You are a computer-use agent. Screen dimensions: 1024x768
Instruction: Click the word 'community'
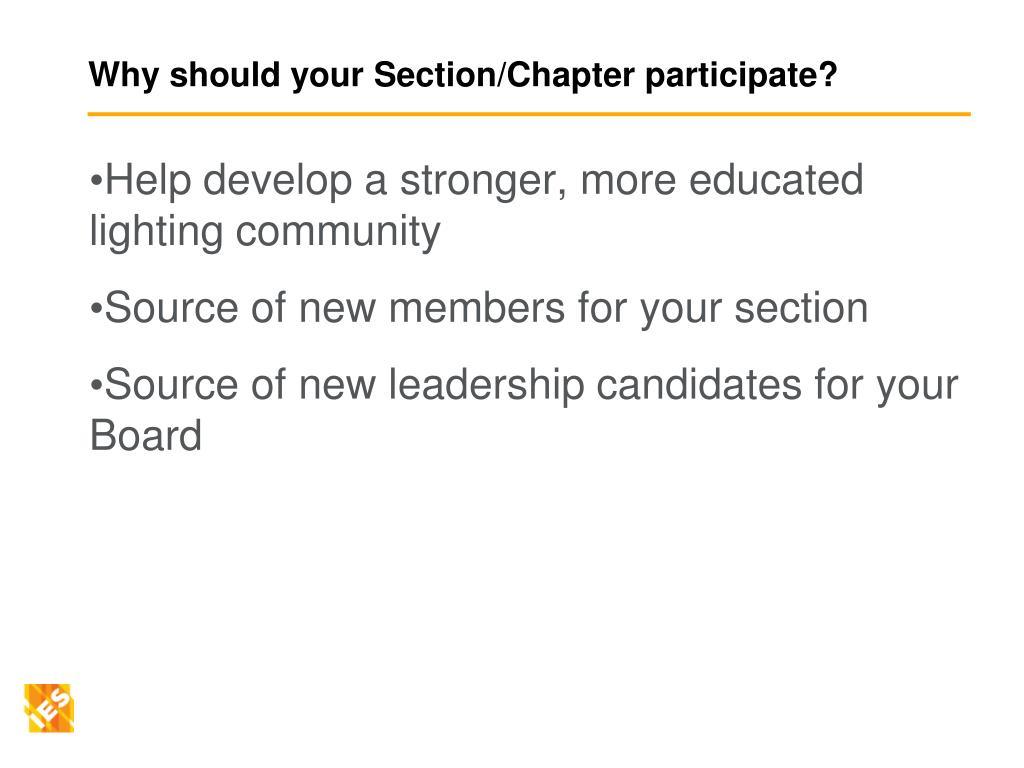(x=338, y=233)
